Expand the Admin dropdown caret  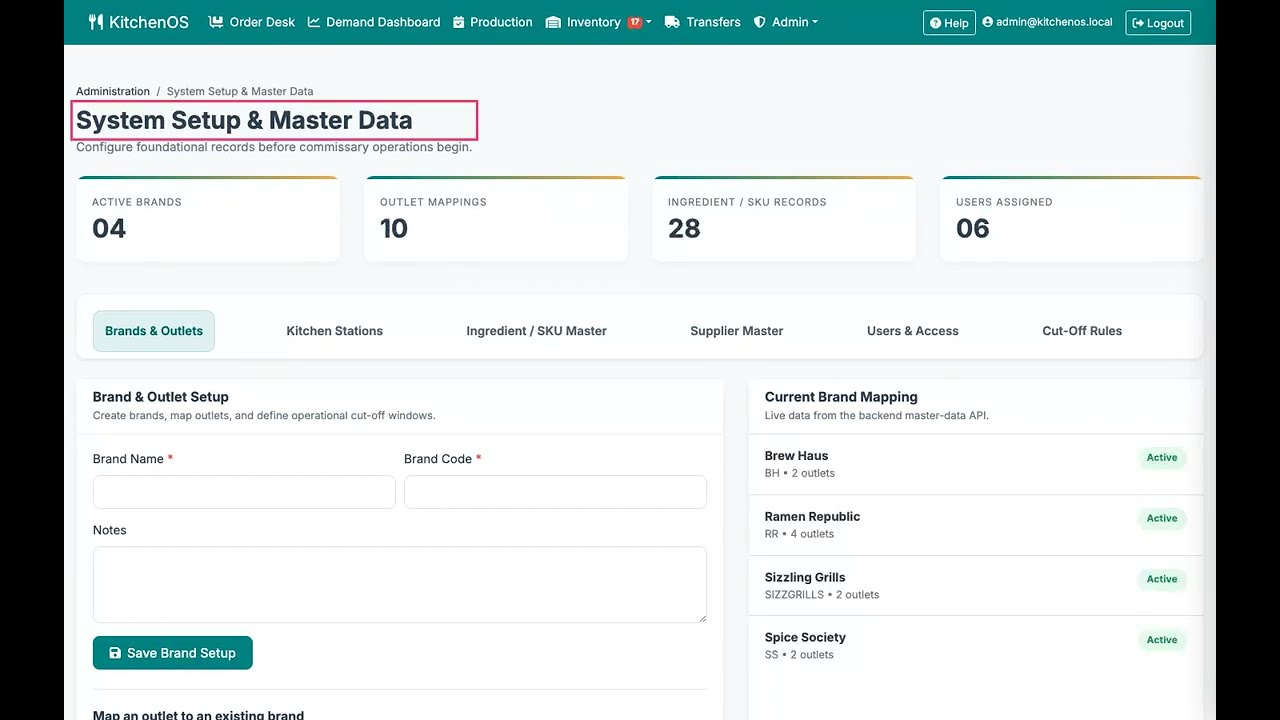(x=815, y=23)
